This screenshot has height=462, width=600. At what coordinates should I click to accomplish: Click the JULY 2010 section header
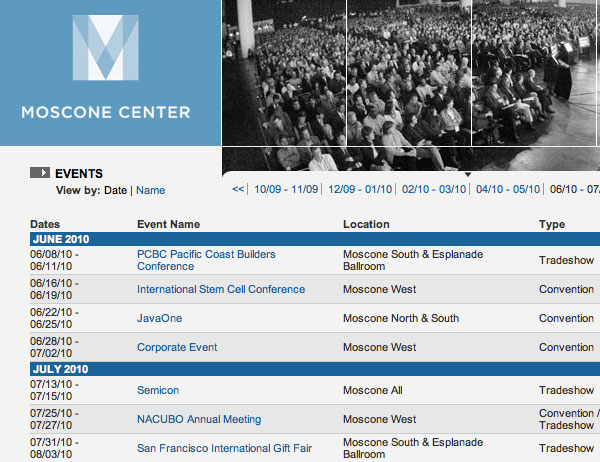click(x=60, y=369)
